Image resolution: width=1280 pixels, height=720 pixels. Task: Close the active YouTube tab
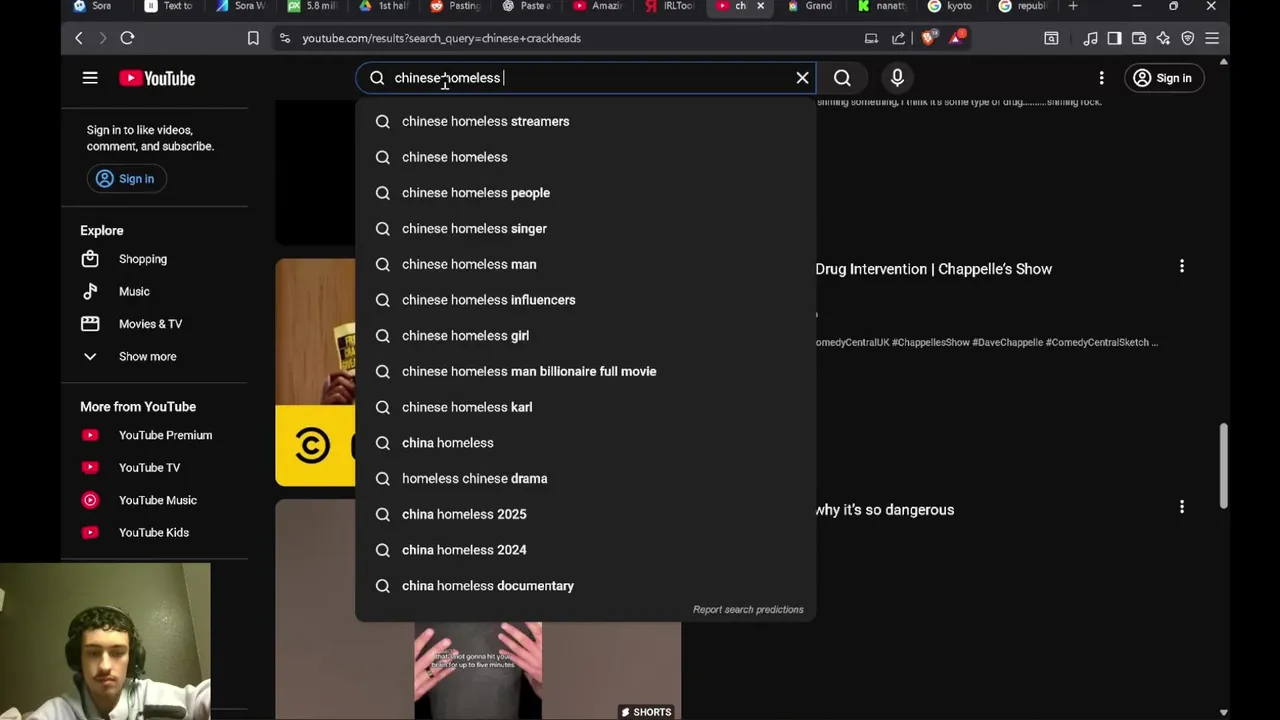(x=760, y=6)
